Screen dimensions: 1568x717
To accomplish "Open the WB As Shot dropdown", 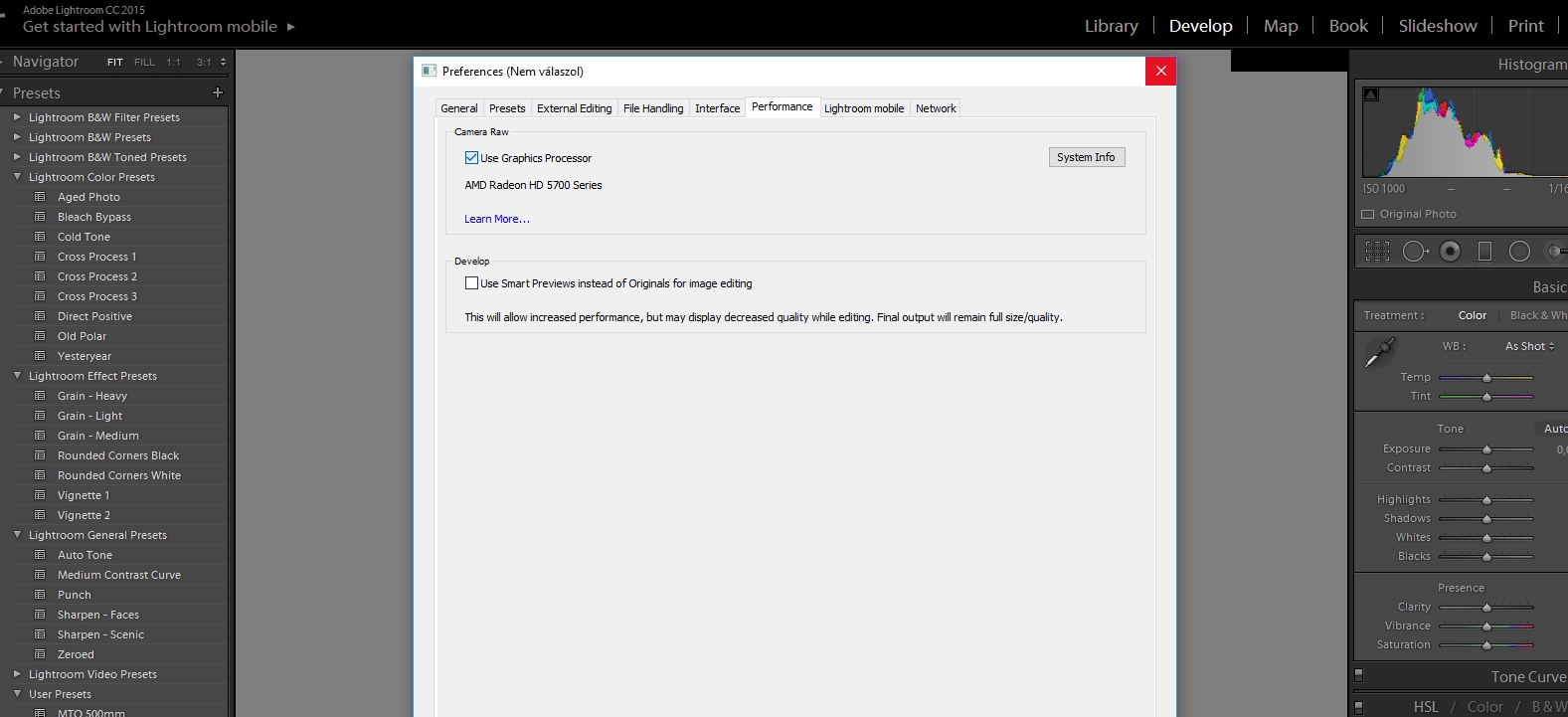I will 1529,346.
